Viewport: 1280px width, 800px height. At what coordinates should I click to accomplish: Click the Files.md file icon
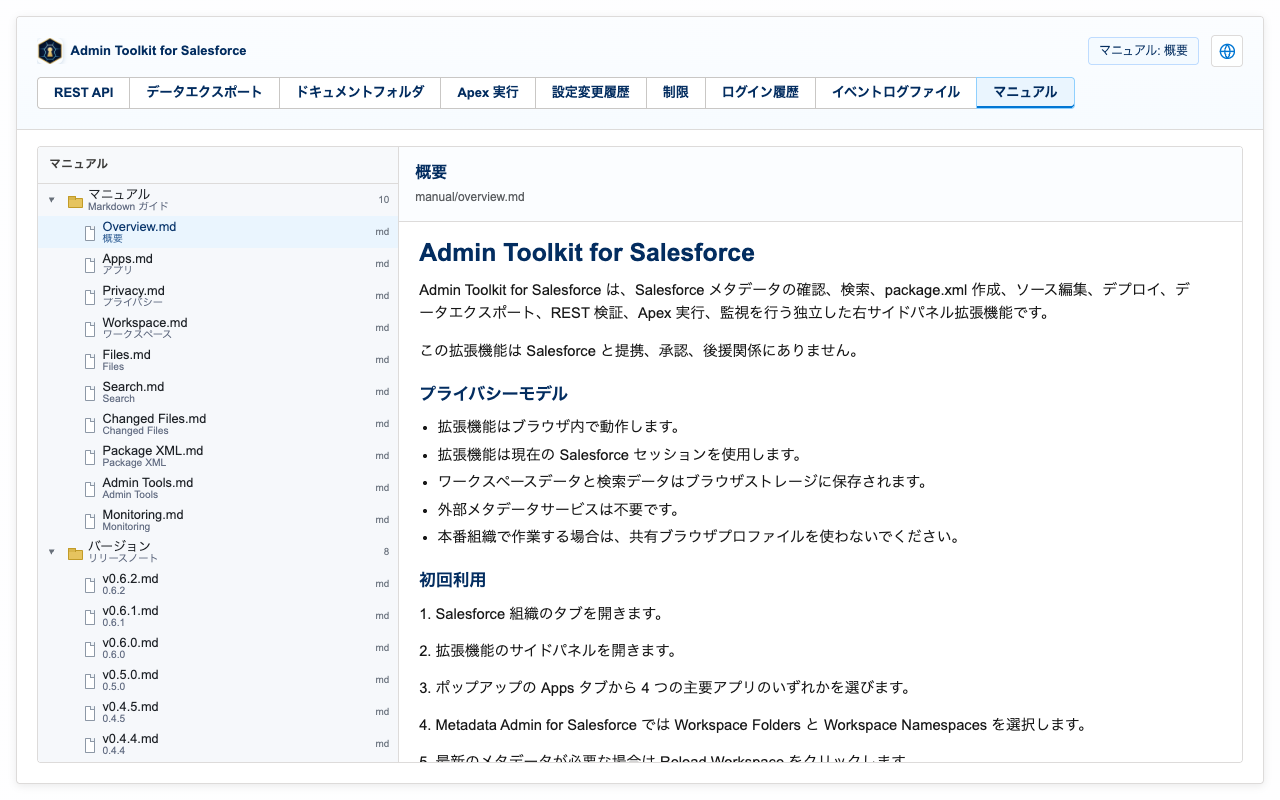(90, 360)
